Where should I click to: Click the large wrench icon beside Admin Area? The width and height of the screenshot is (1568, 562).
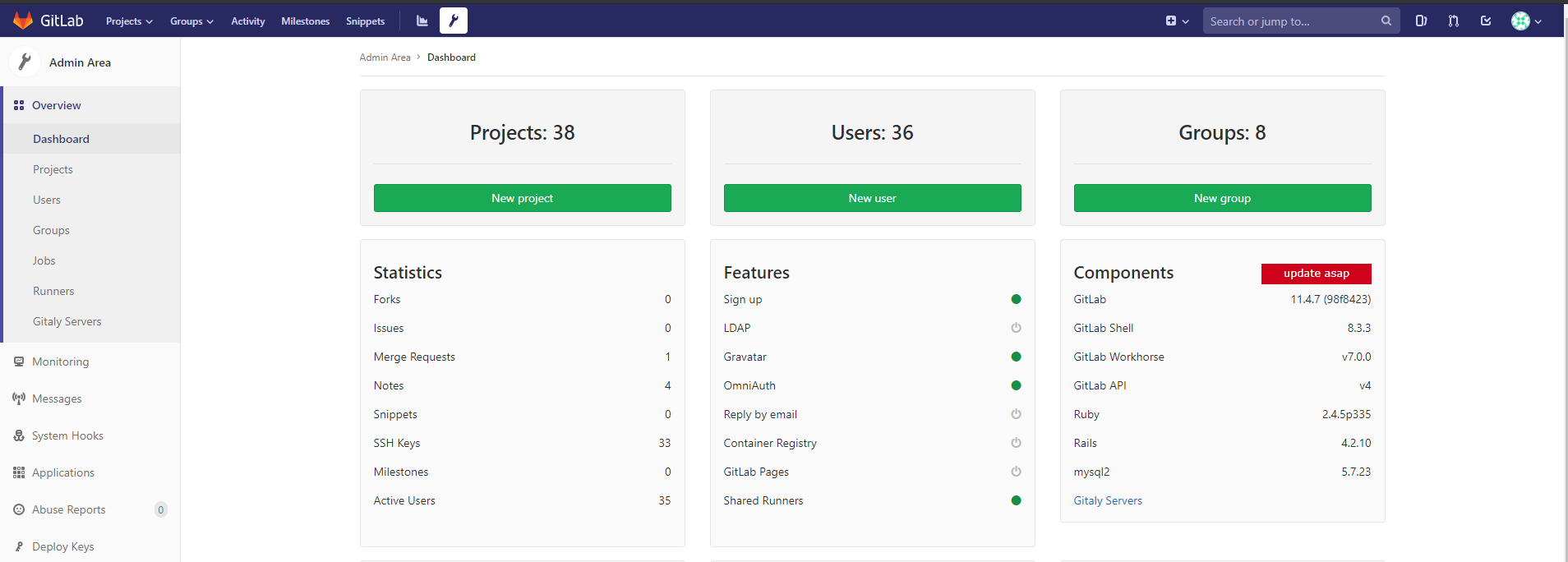pos(25,62)
